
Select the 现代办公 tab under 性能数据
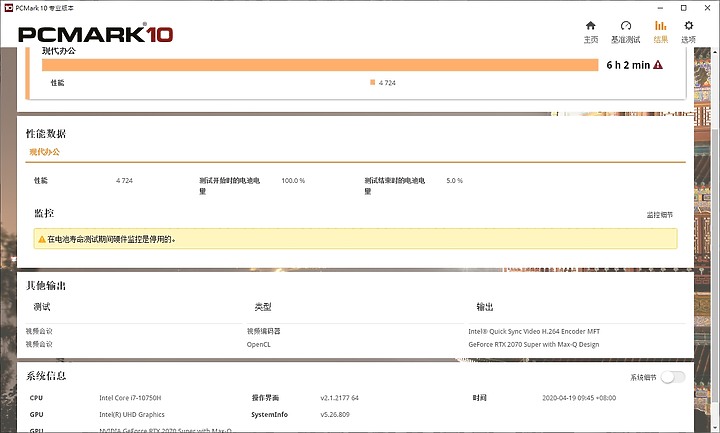(x=45, y=152)
